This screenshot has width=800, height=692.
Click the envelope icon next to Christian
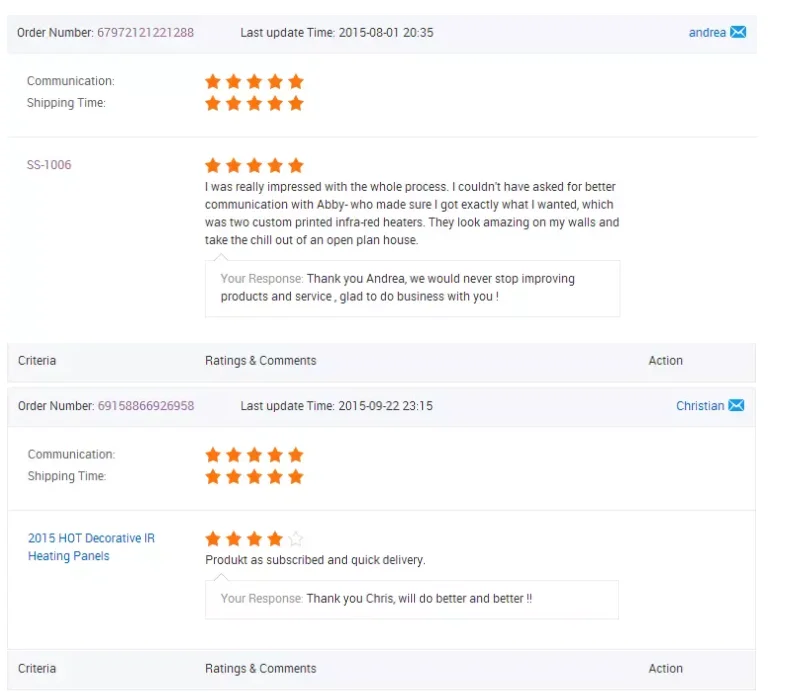[736, 405]
